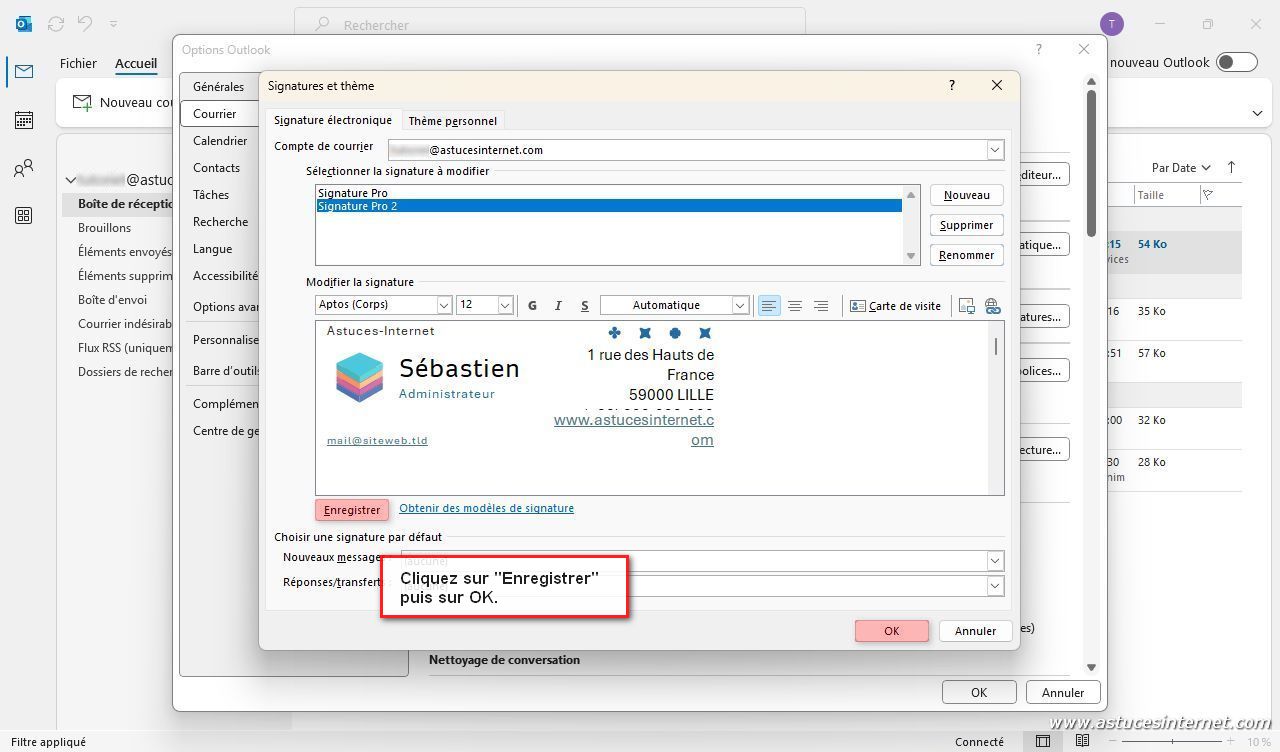Align signature text to the left

[768, 306]
